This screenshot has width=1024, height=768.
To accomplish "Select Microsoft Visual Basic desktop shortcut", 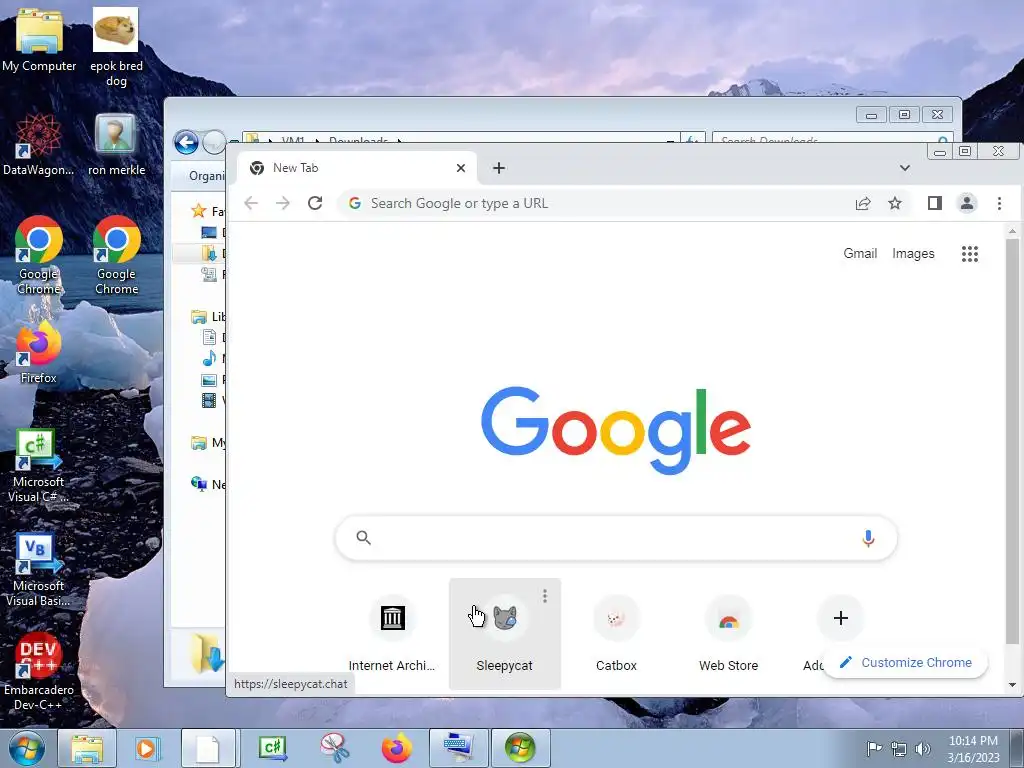I will pyautogui.click(x=39, y=569).
